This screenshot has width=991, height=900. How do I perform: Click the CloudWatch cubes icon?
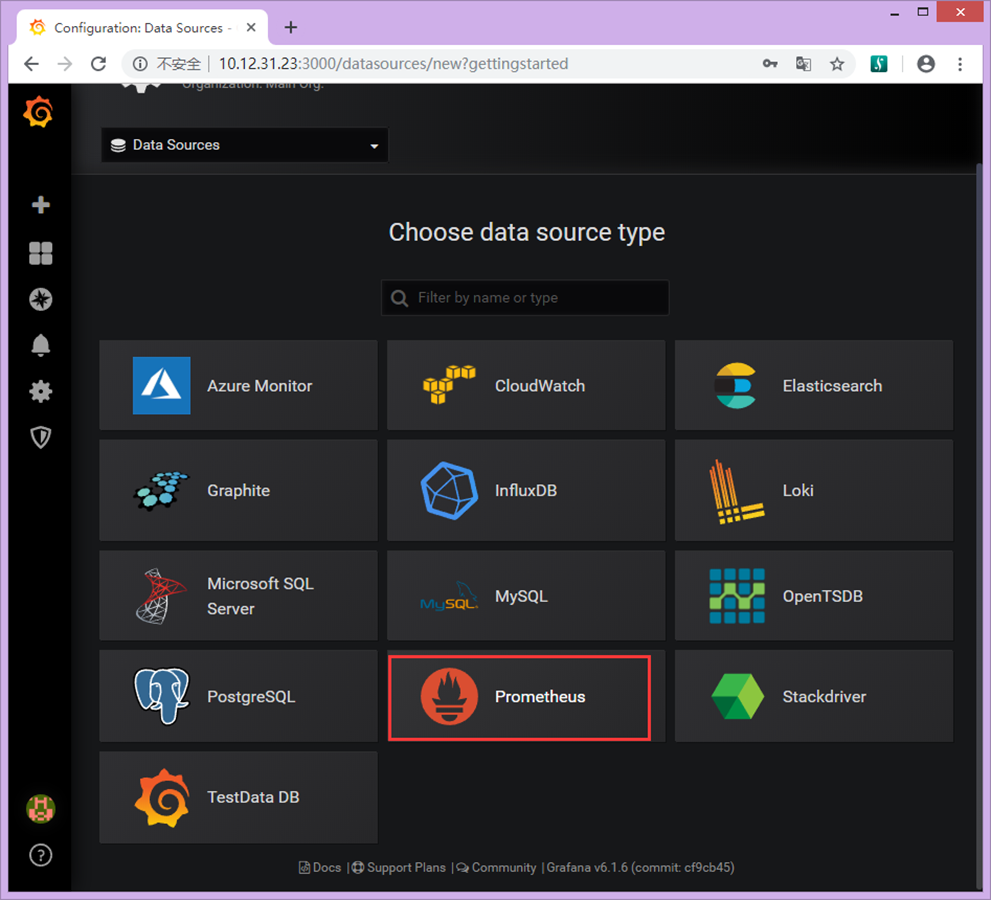tap(449, 384)
